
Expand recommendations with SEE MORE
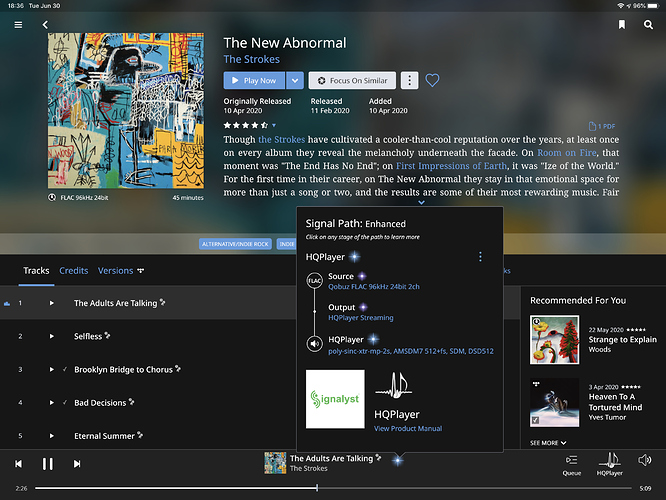(x=548, y=443)
